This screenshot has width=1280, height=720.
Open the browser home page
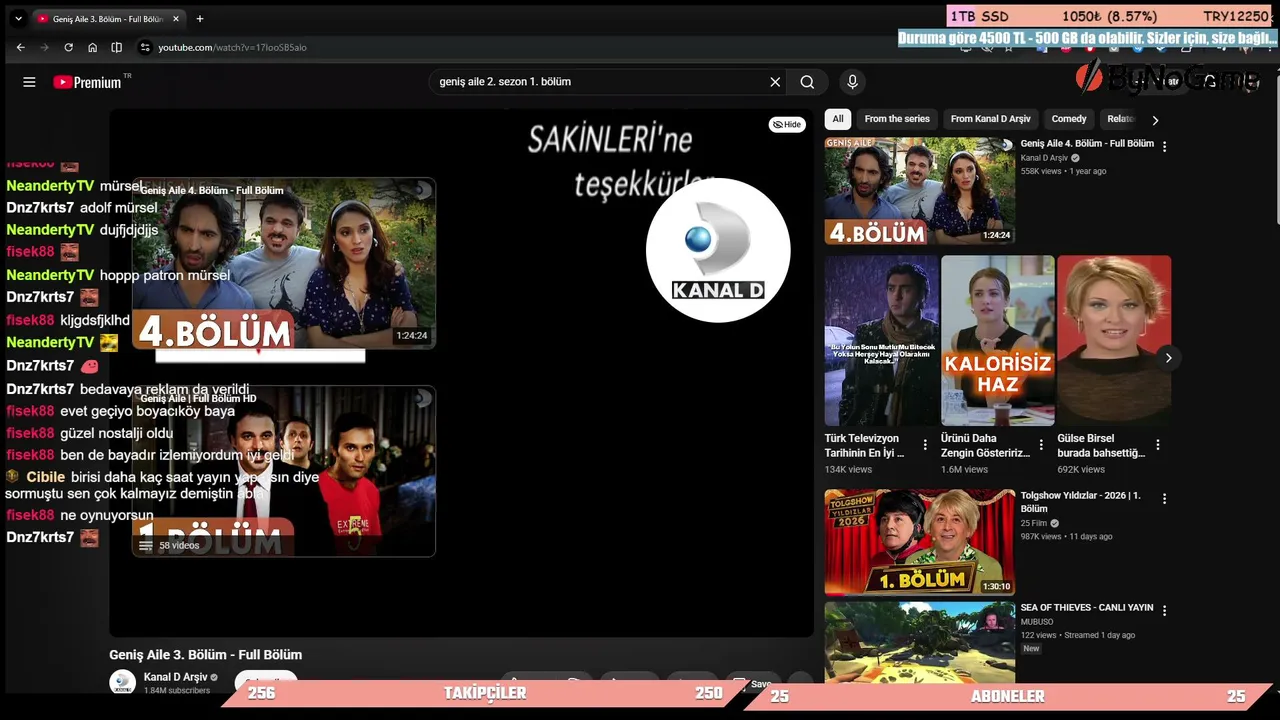pyautogui.click(x=92, y=47)
